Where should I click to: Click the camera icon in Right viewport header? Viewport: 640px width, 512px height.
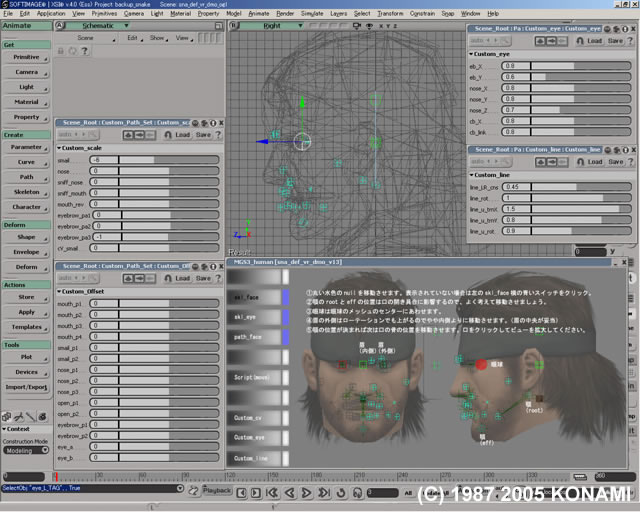[x=357, y=26]
